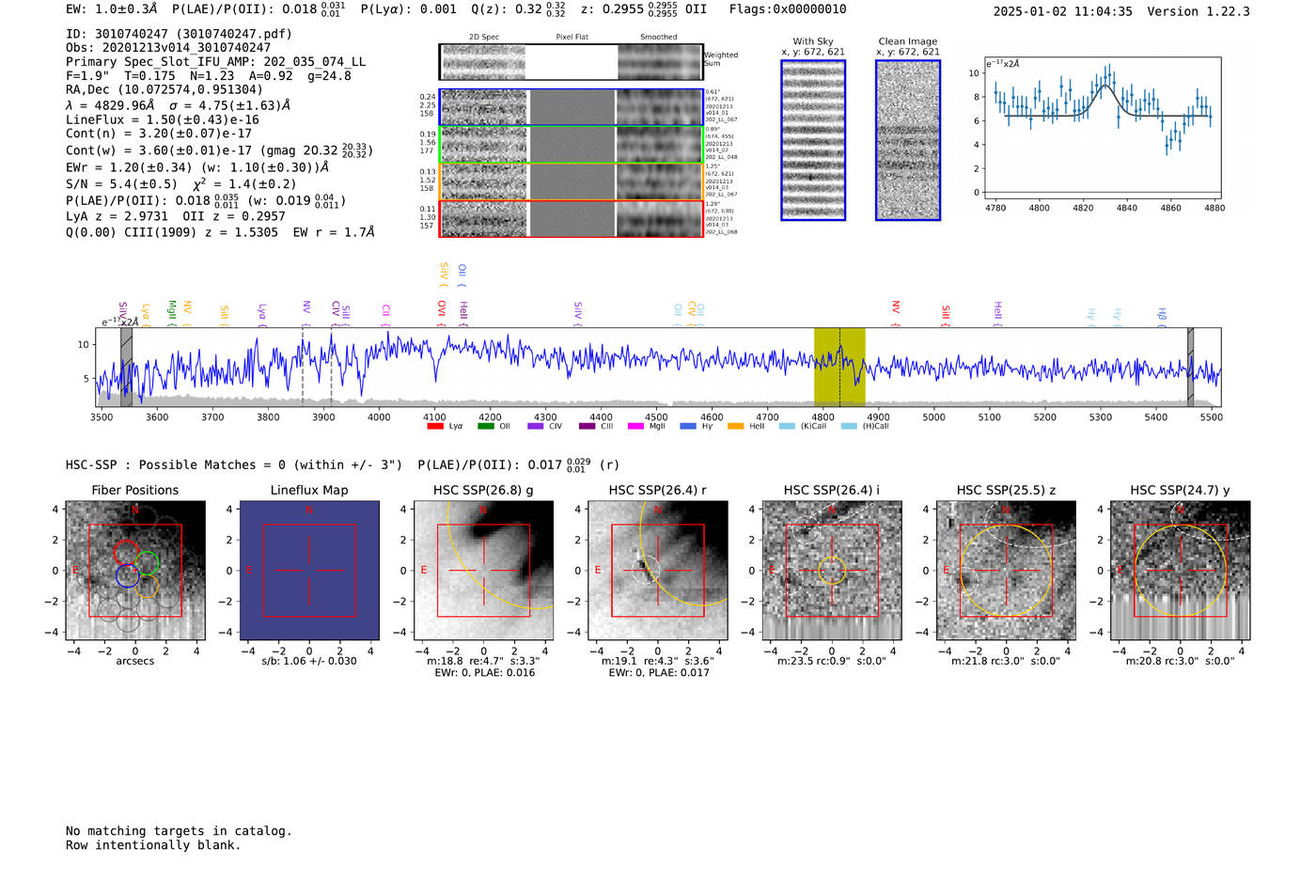
Task: Click the yellow highlighted band in the spectrum
Action: [x=839, y=367]
